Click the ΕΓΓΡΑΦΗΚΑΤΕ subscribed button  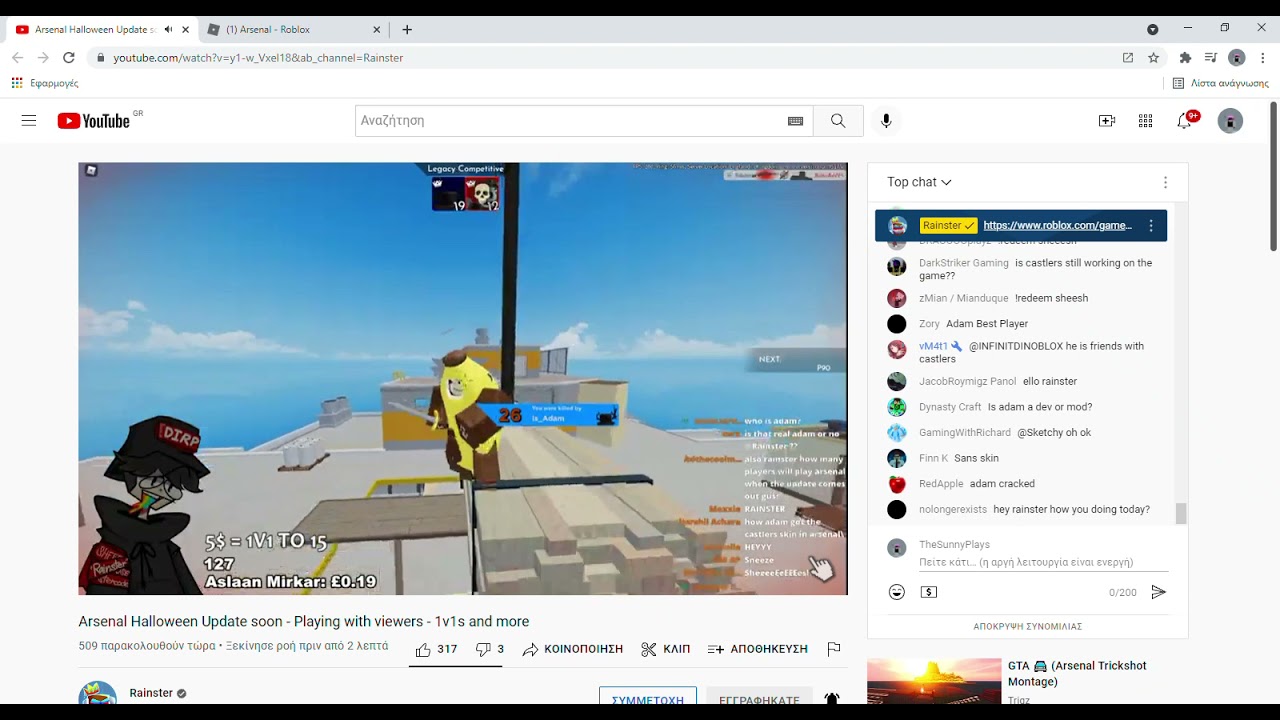click(759, 696)
